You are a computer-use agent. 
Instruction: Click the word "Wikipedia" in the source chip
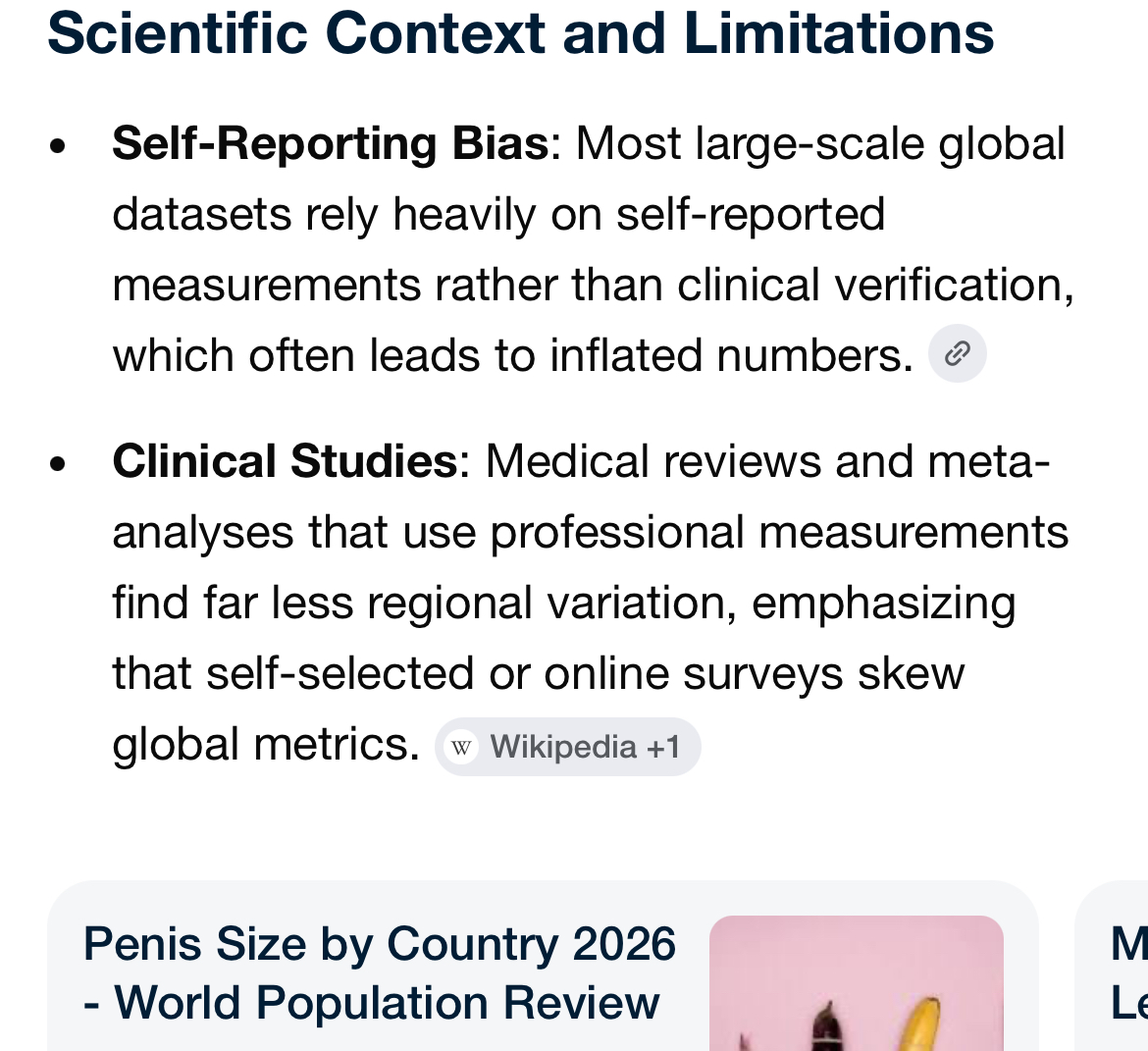563,748
